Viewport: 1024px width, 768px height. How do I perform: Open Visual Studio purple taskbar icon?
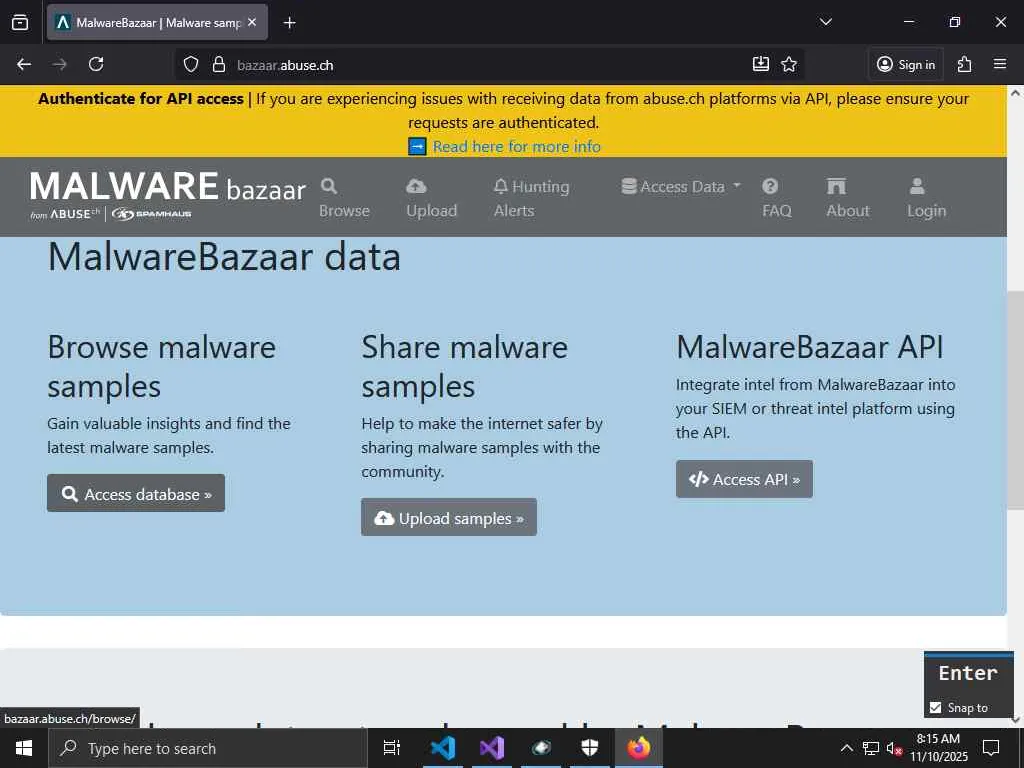(492, 748)
